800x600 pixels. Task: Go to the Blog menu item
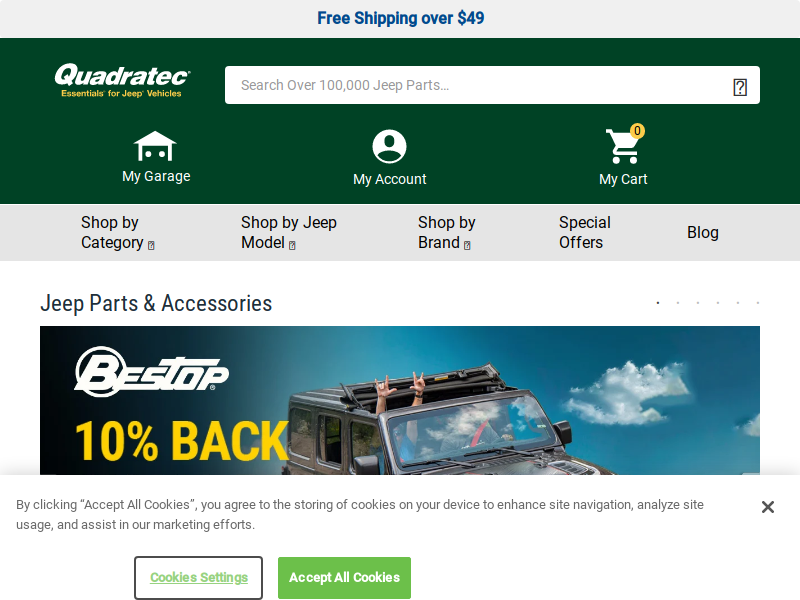point(703,233)
